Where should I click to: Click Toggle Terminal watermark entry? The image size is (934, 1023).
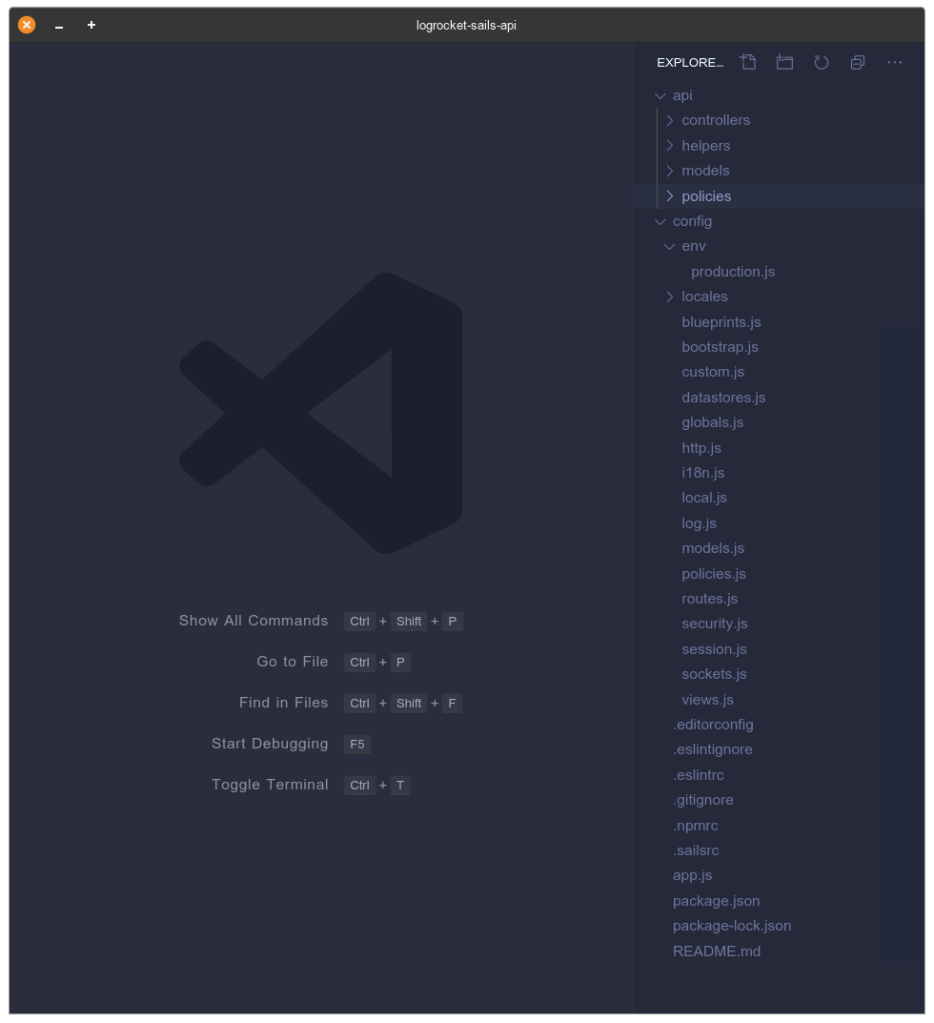[x=268, y=784]
